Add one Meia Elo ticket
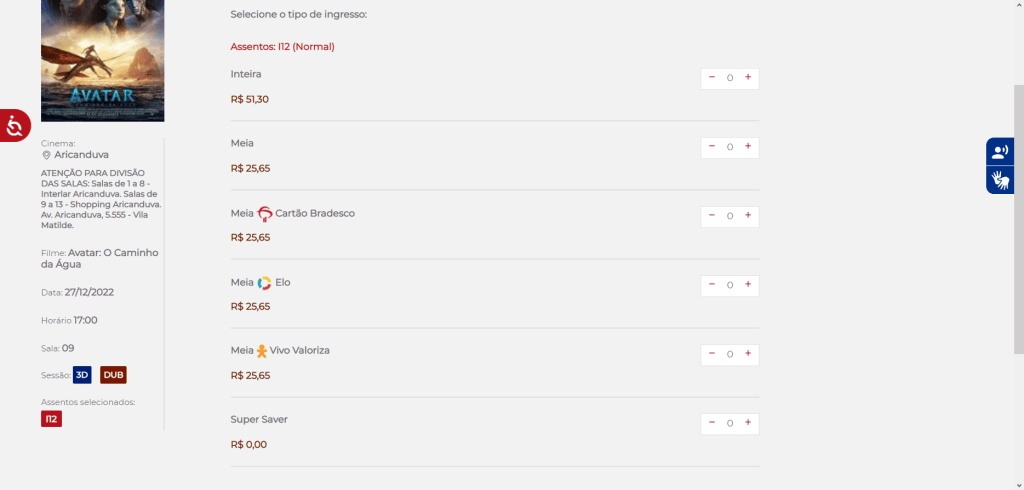 point(747,284)
